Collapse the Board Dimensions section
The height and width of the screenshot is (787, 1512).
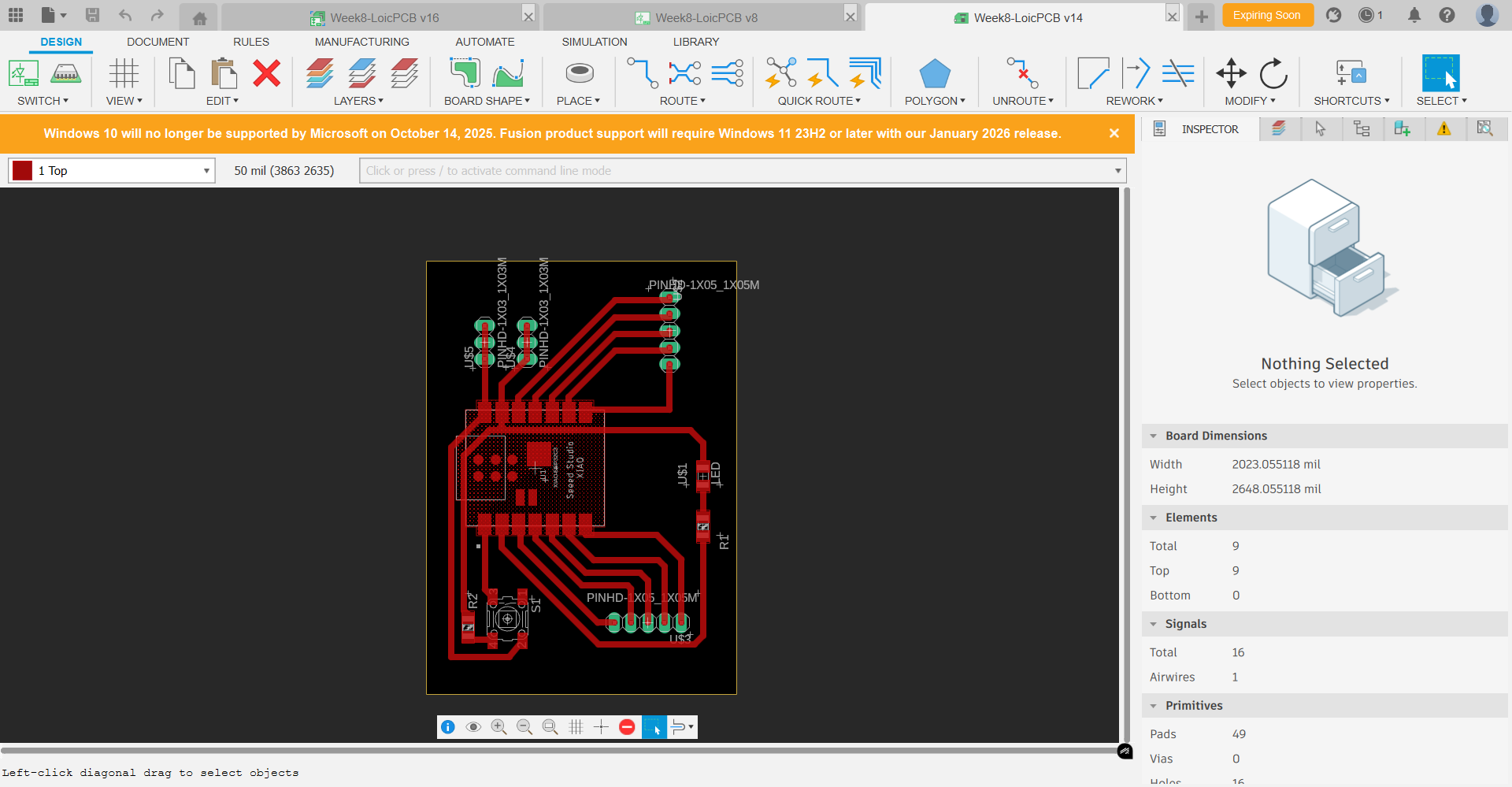click(1154, 436)
